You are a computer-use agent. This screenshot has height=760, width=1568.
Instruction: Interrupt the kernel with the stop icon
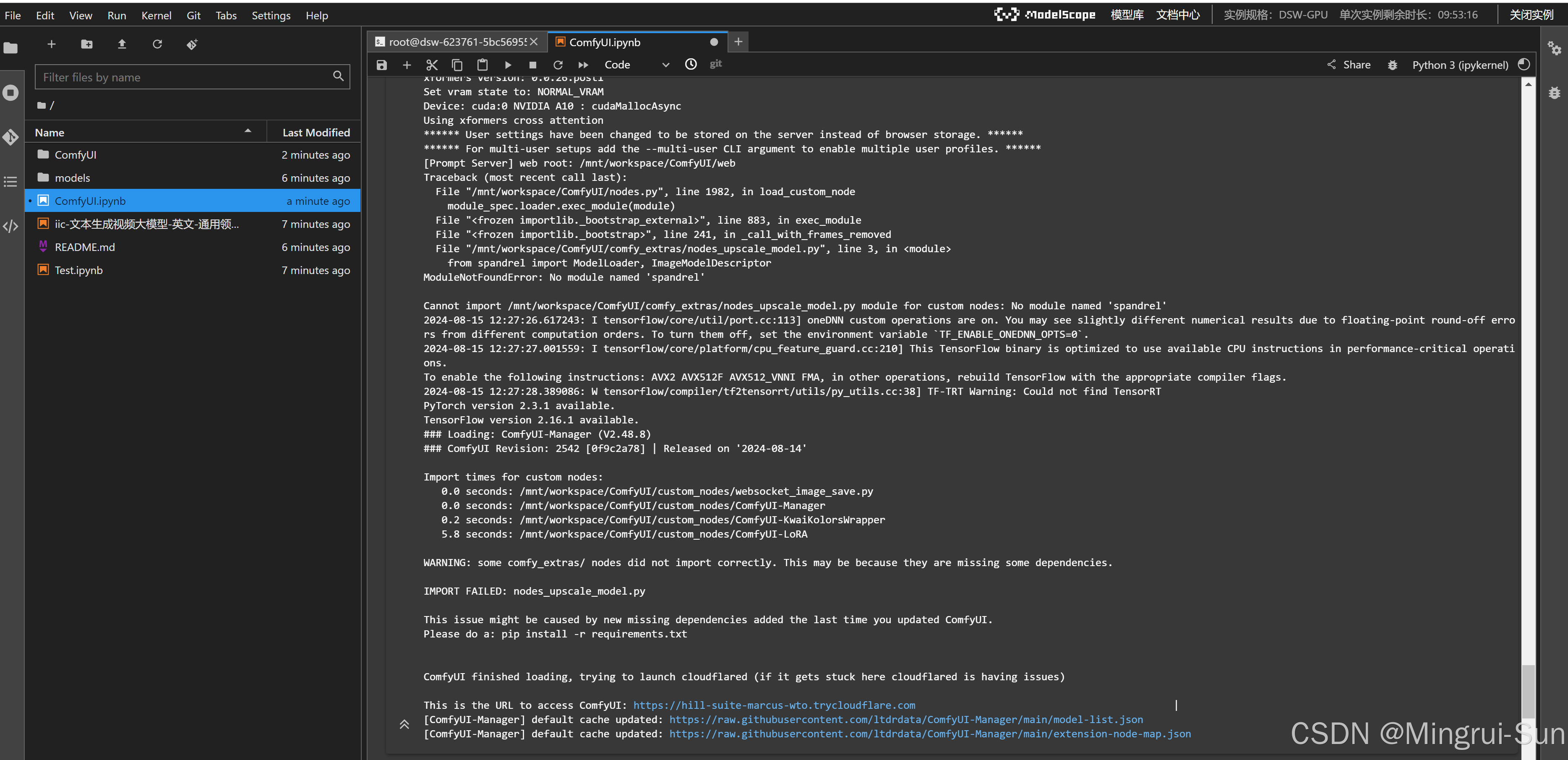532,65
